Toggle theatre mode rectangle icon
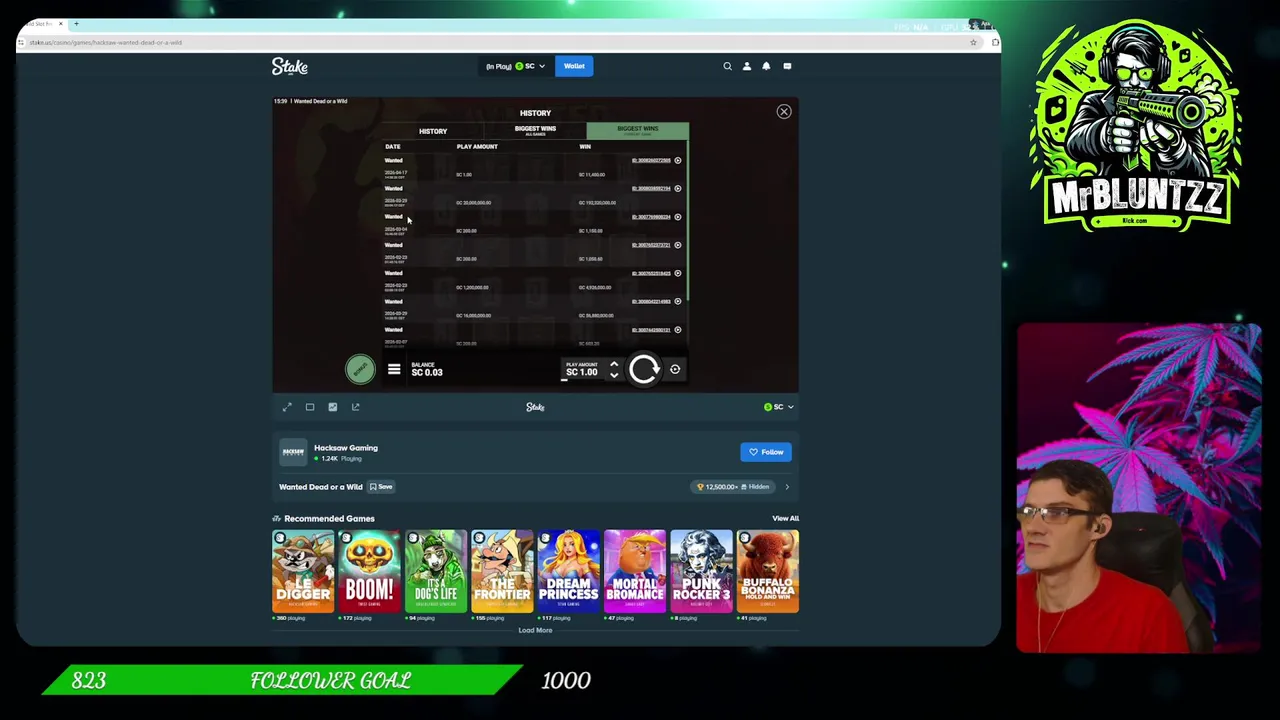The image size is (1280, 720). [310, 407]
